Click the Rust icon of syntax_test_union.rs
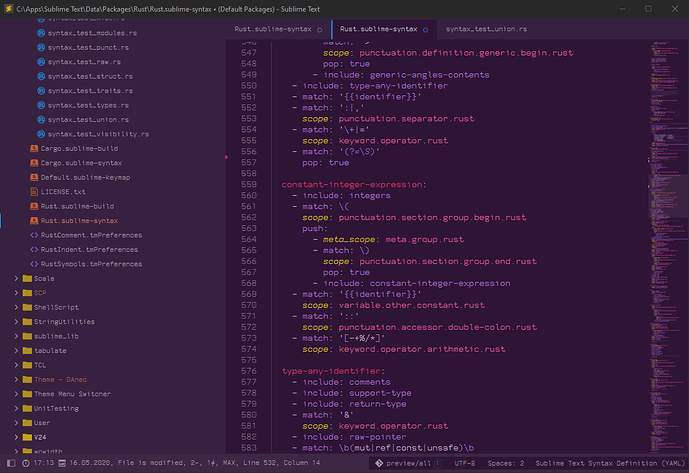The image size is (689, 473). point(41,120)
